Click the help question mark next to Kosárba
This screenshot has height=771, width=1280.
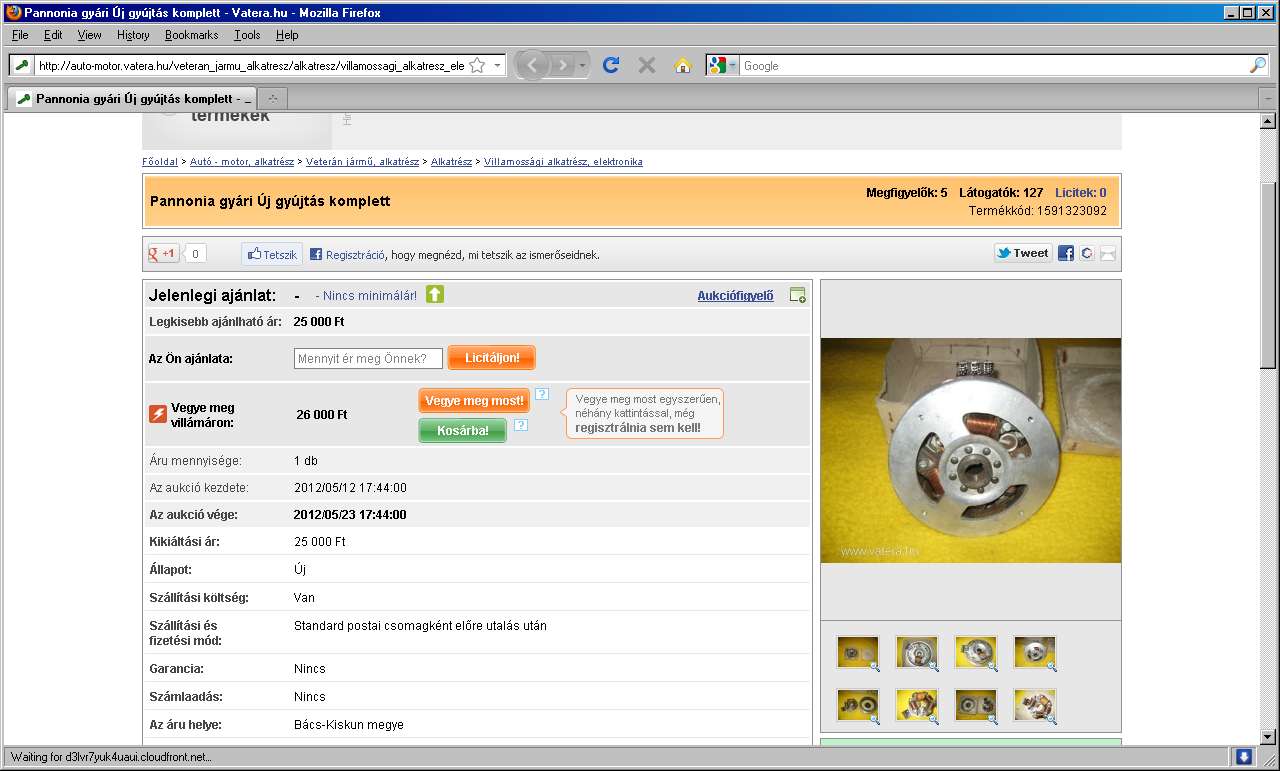click(x=521, y=425)
